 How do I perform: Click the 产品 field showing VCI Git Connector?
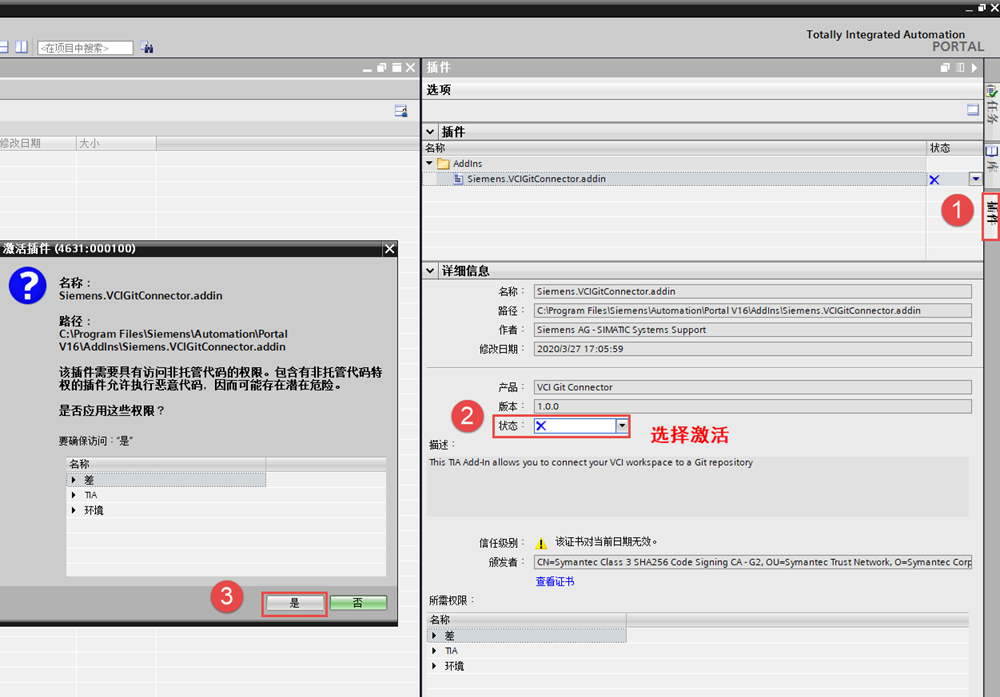(x=753, y=387)
